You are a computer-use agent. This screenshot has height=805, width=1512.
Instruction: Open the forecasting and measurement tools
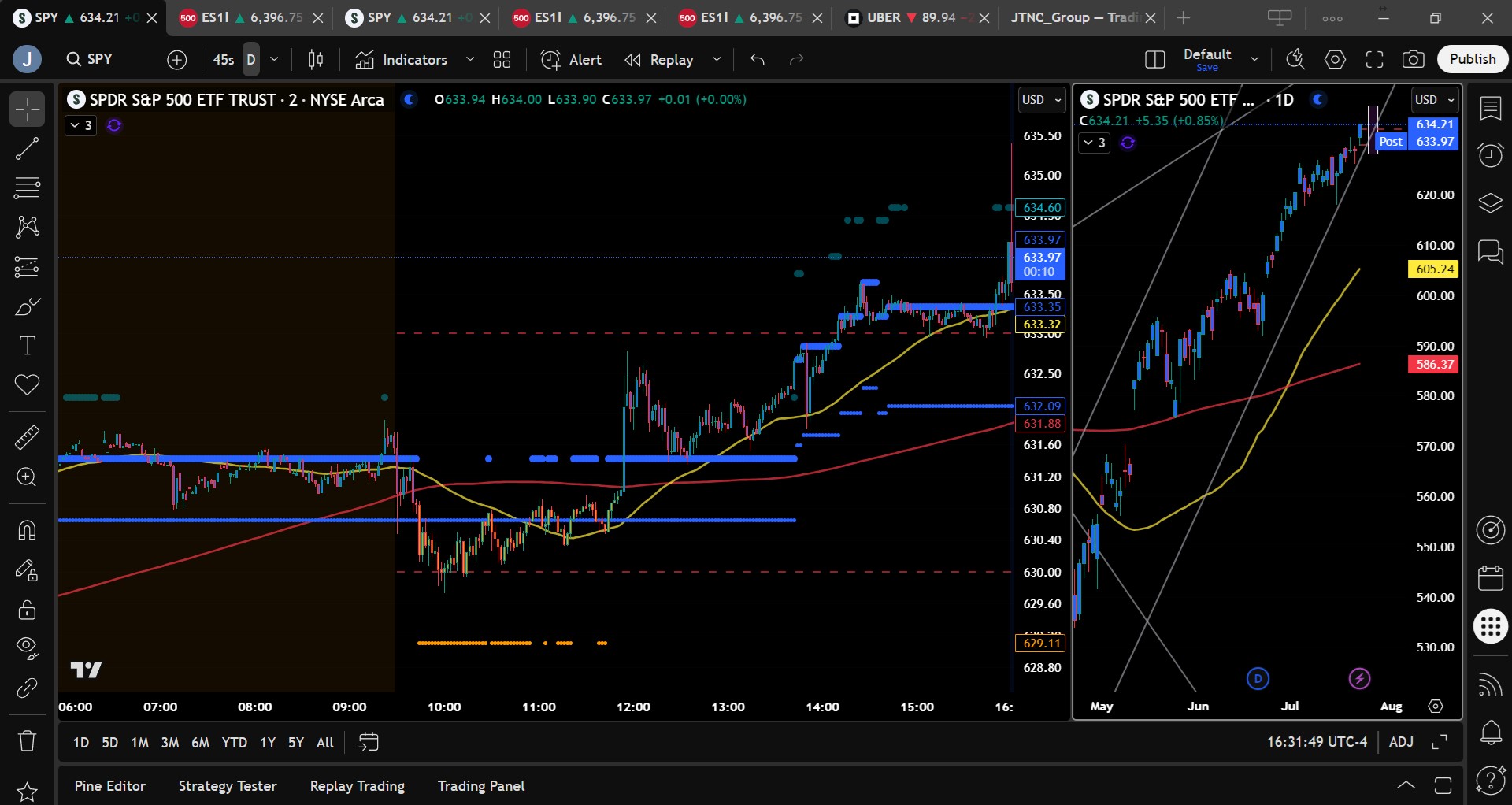tap(27, 267)
